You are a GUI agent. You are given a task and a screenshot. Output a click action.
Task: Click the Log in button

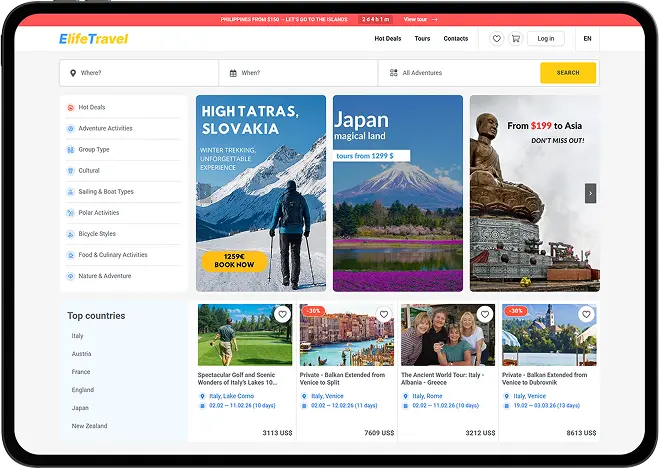(545, 39)
